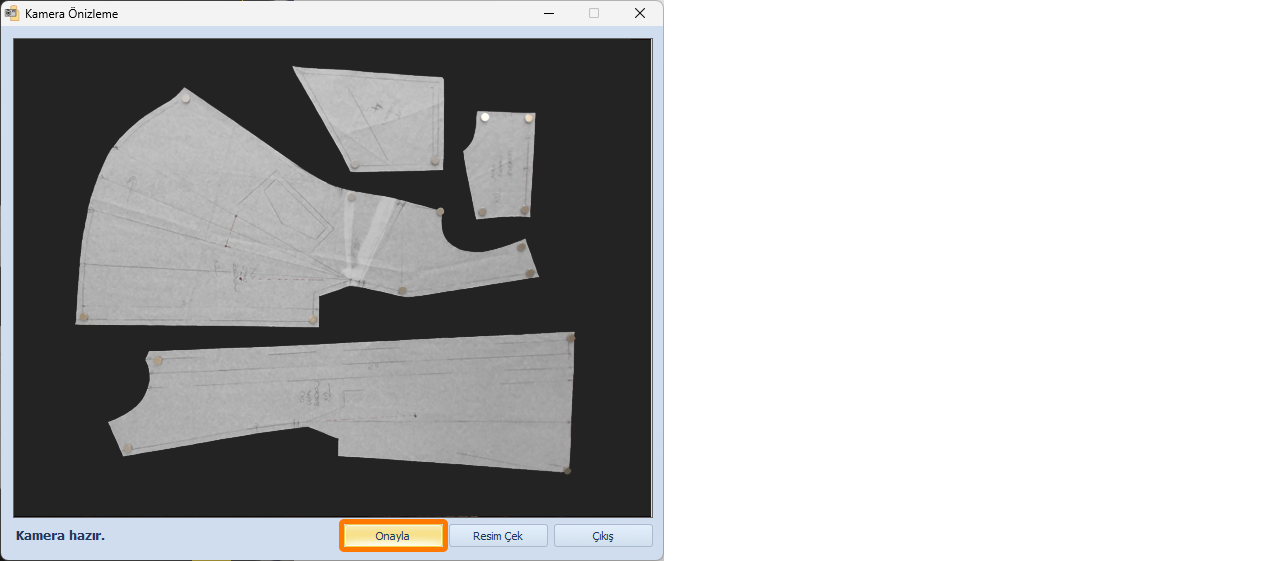1270x561 pixels.
Task: Click the magnet at the large piece's top corner
Action: 185,97
